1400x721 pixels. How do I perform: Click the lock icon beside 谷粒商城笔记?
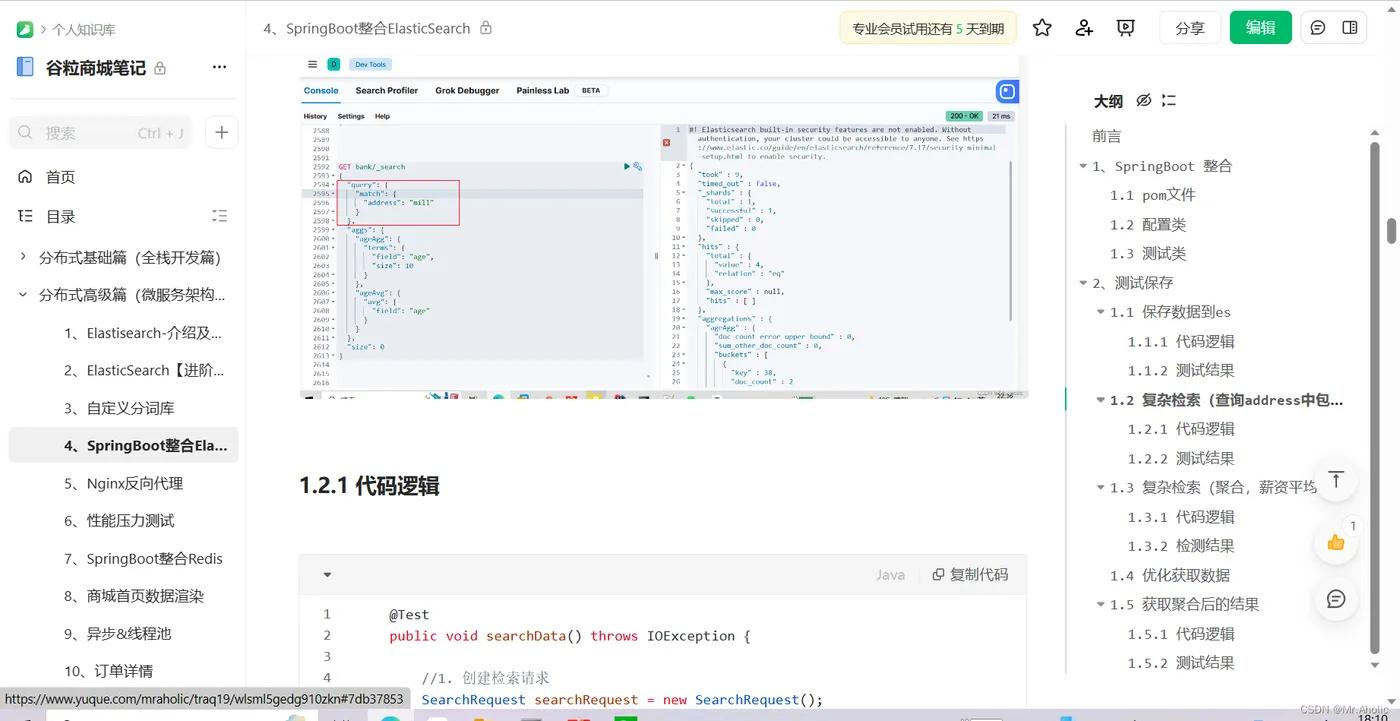coord(160,68)
